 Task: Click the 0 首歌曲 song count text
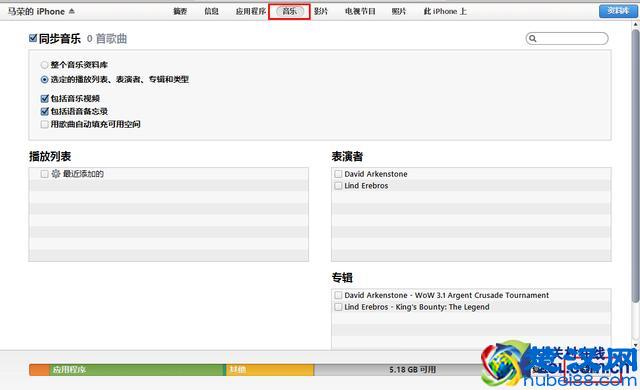point(107,39)
